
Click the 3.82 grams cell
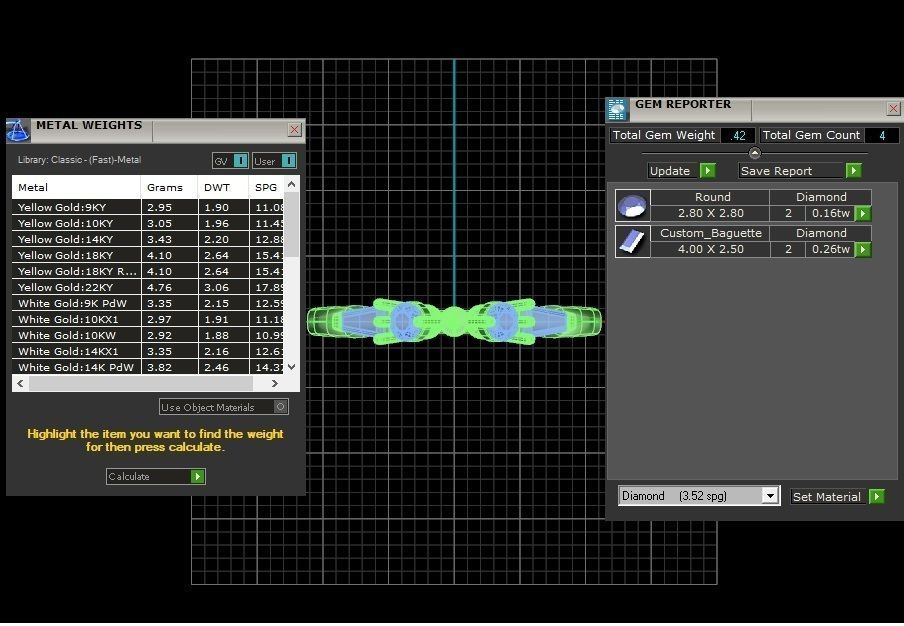coord(170,367)
